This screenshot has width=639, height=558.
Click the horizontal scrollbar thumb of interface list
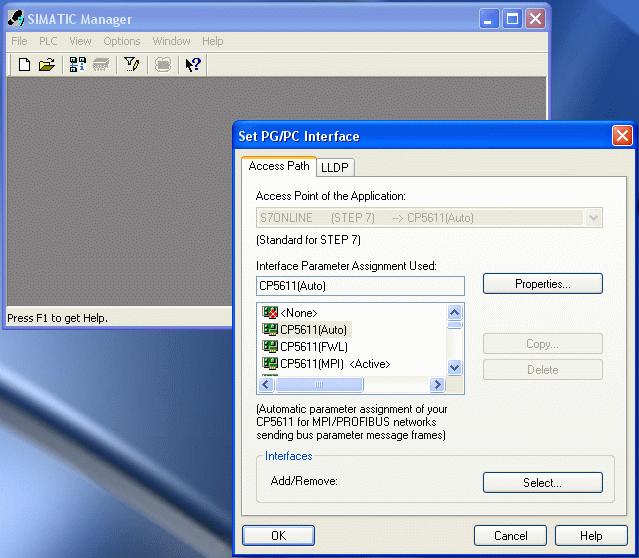click(319, 384)
